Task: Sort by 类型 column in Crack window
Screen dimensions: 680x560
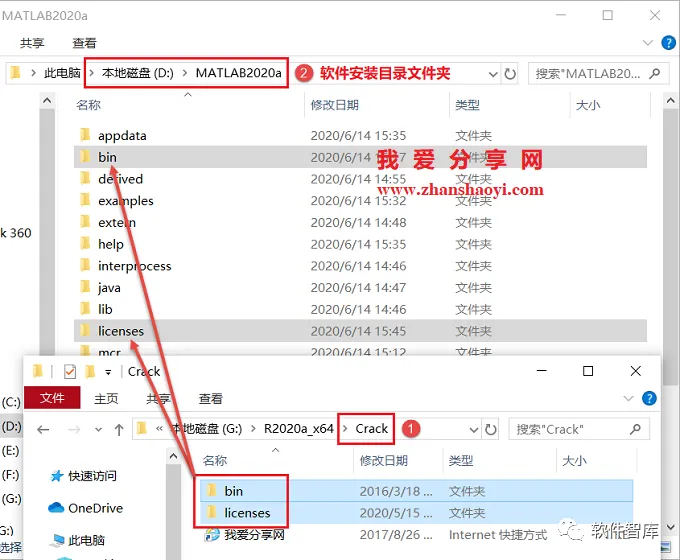Action: click(461, 461)
